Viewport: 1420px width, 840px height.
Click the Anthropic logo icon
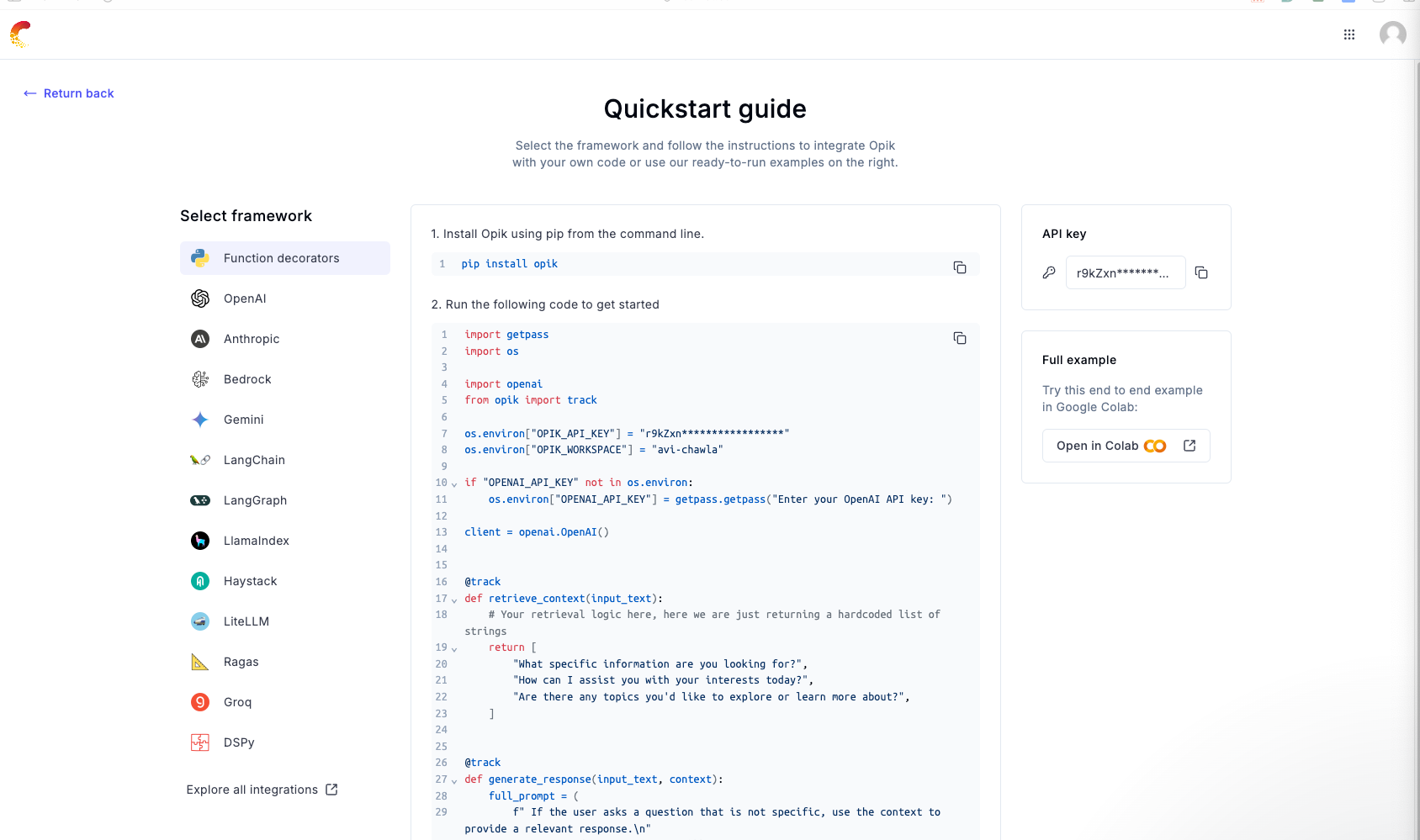[200, 339]
